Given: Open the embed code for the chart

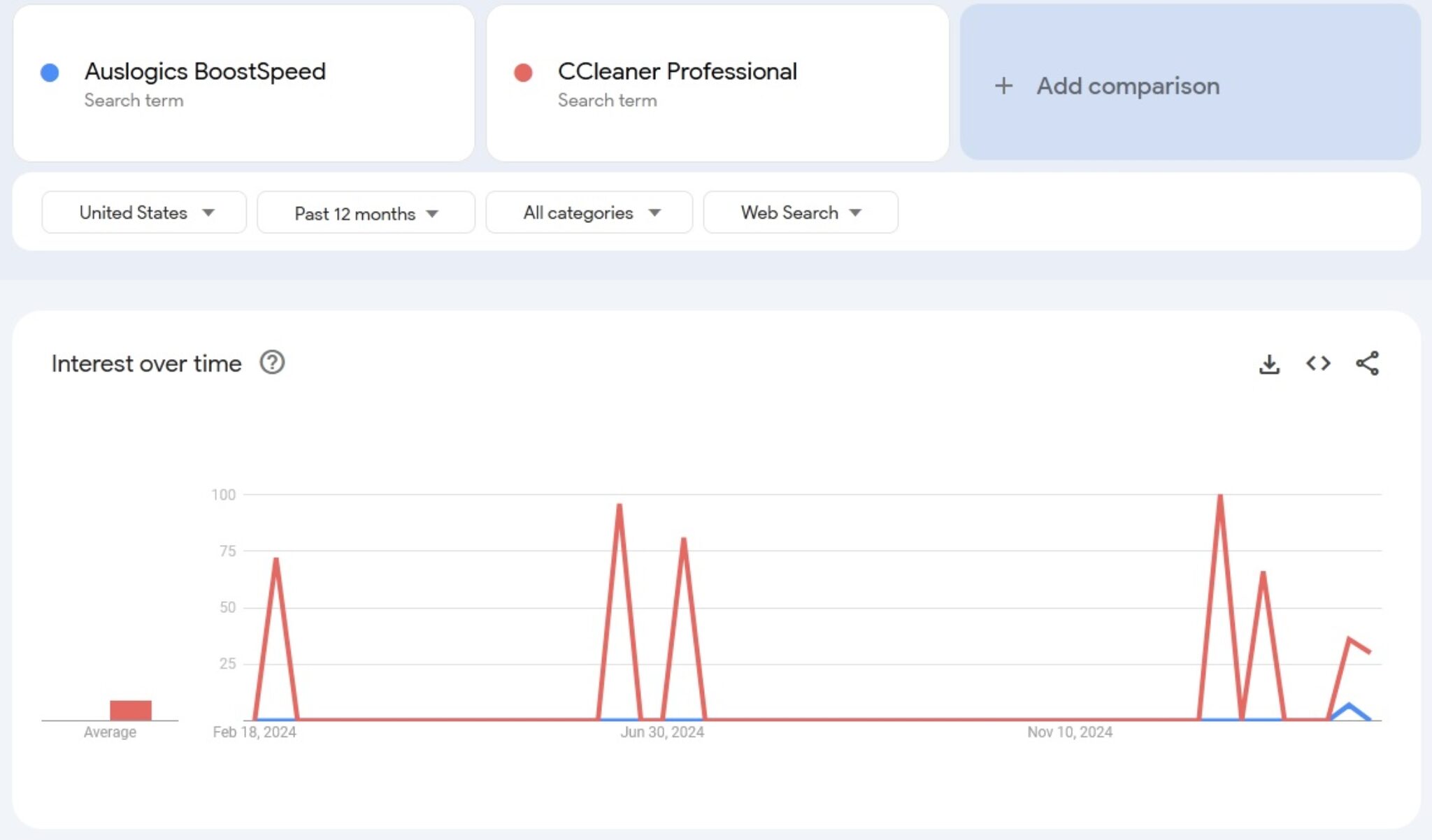Looking at the screenshot, I should pos(1319,363).
